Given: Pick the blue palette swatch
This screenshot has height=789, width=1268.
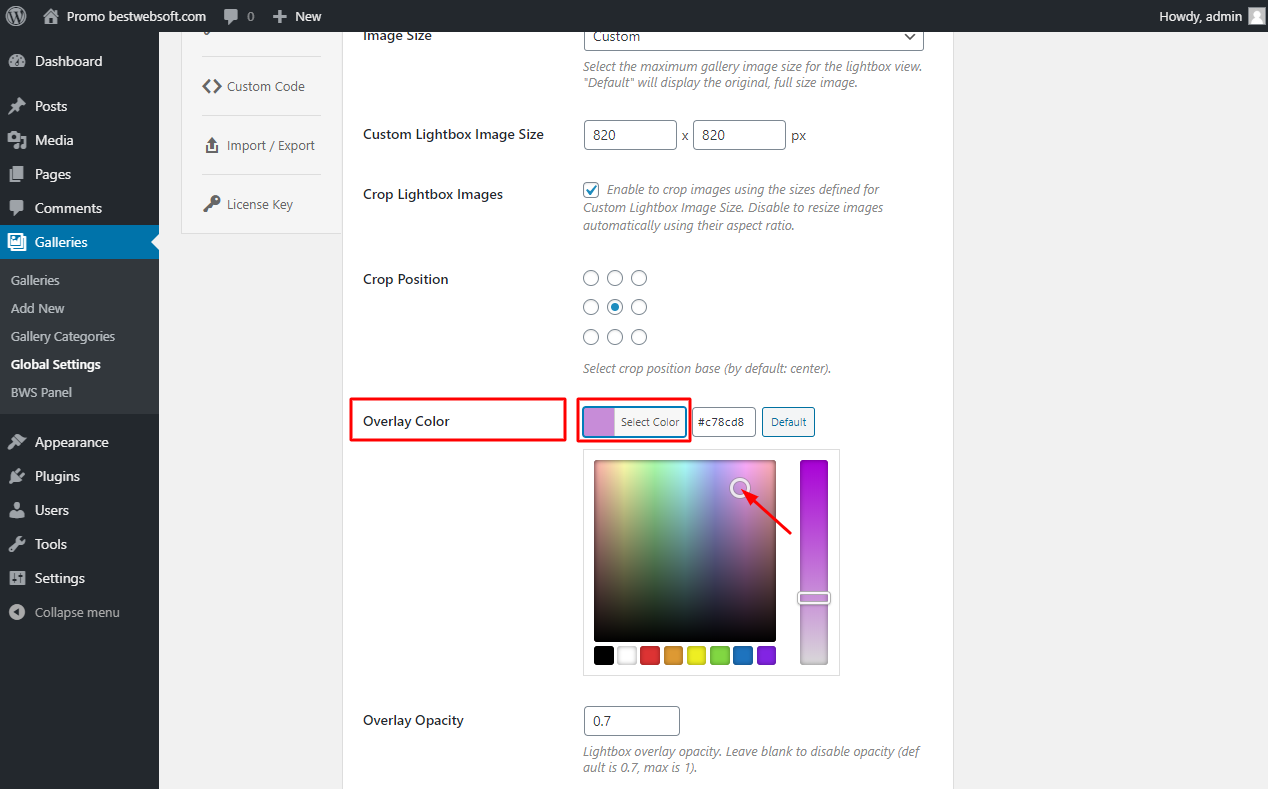Looking at the screenshot, I should pos(743,656).
